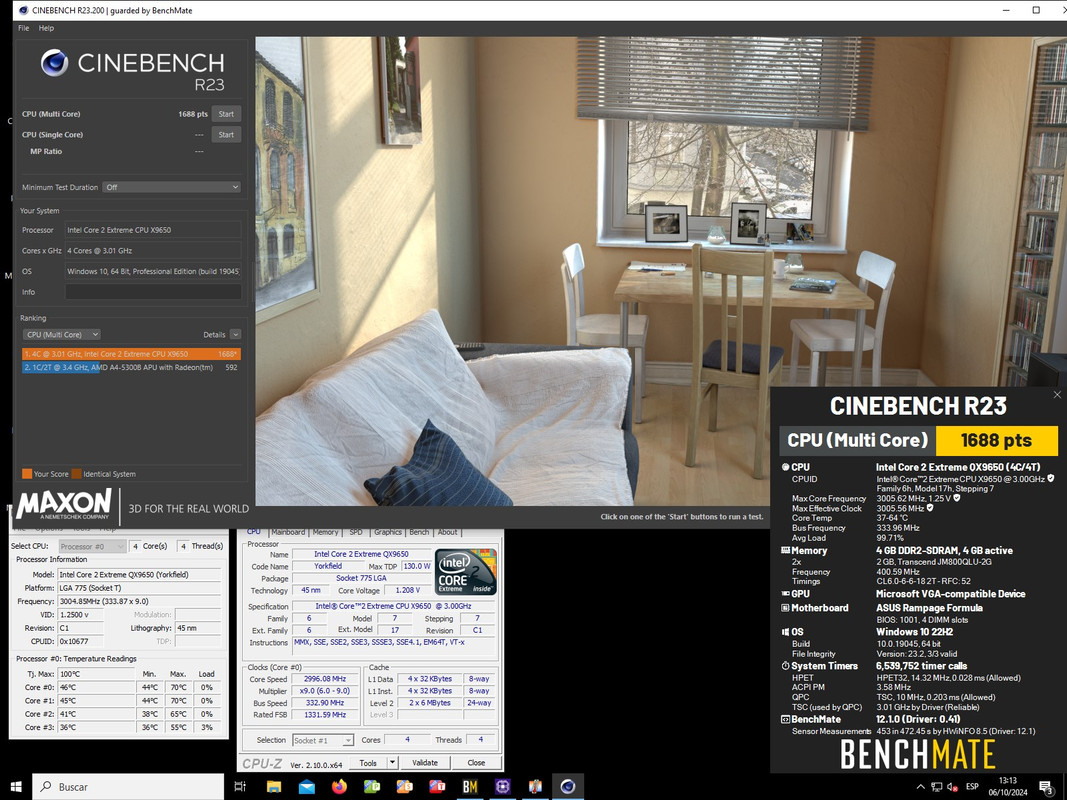This screenshot has height=800, width=1067.
Task: Select ranking row Intel Core 2 Extreme X9650
Action: (131, 354)
